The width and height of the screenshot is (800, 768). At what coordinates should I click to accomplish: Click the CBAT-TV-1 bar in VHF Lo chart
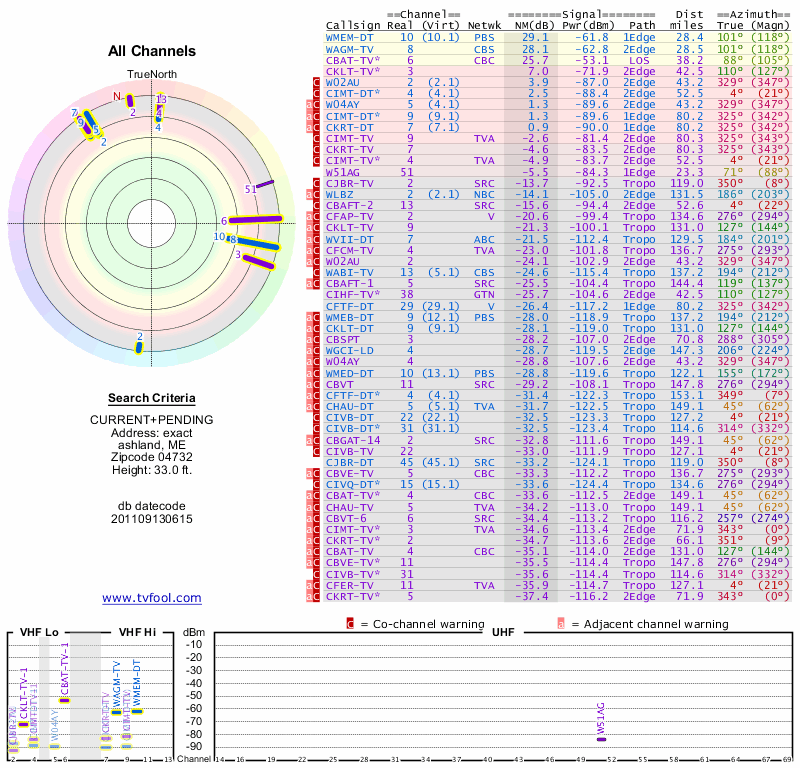click(x=65, y=700)
